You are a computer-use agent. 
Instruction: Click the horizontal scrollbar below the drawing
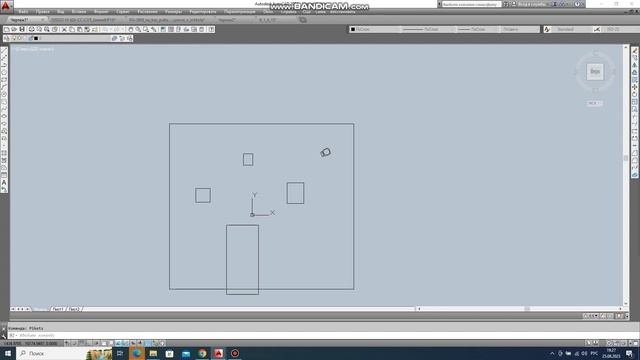pos(519,309)
